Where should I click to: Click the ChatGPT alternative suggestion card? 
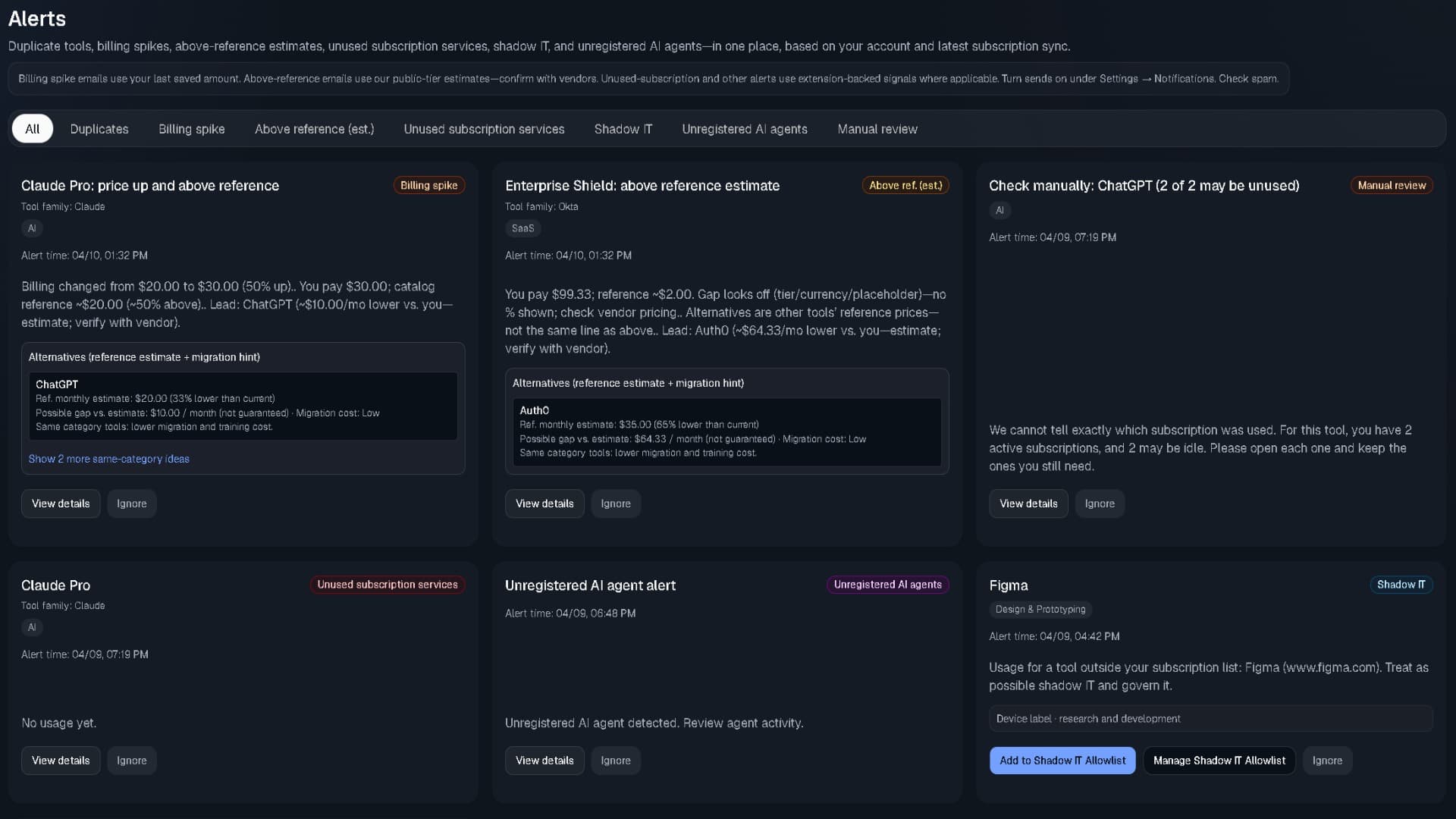point(243,406)
